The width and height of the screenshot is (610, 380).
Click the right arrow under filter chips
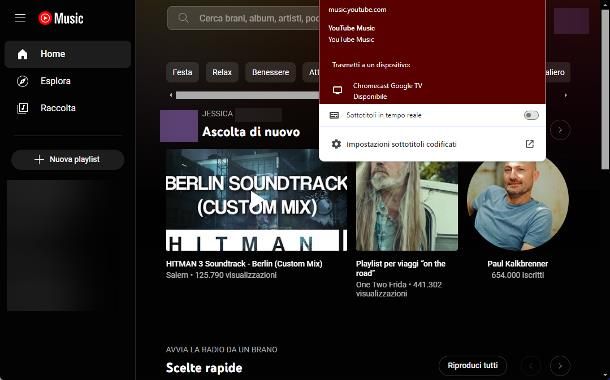[x=566, y=95]
